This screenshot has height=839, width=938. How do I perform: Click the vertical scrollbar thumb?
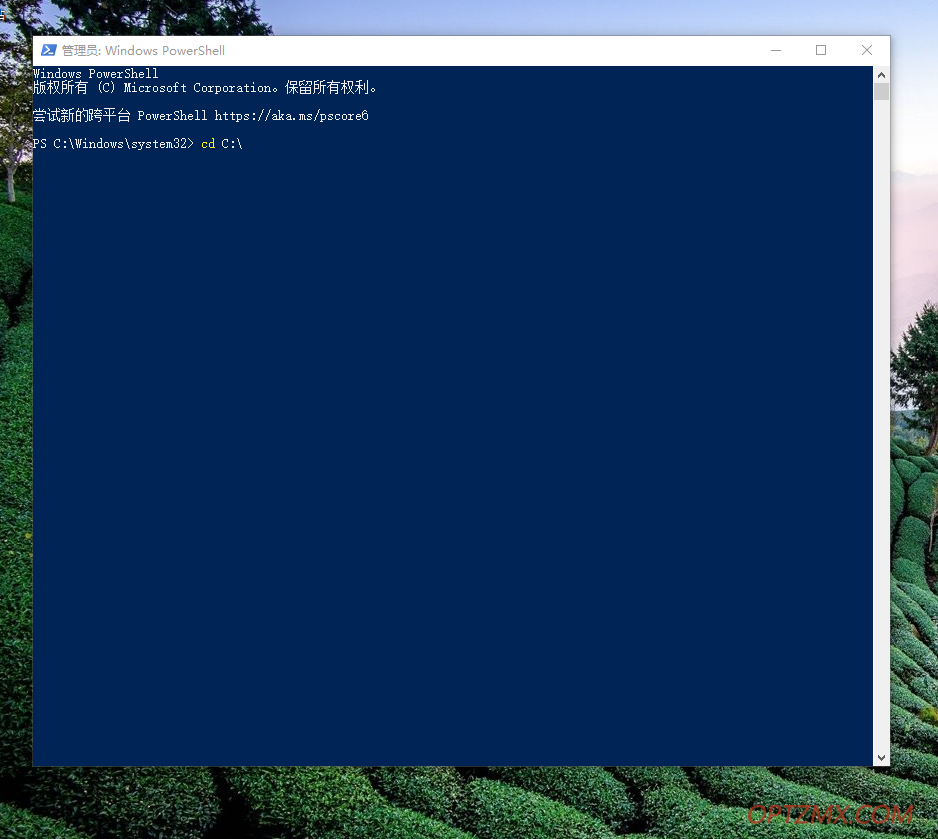tap(881, 91)
